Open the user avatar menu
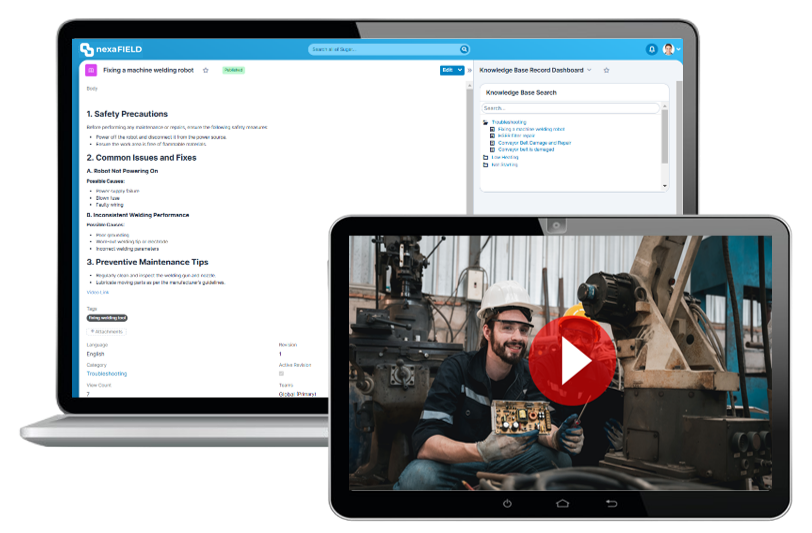The height and width of the screenshot is (533, 812). coord(669,49)
